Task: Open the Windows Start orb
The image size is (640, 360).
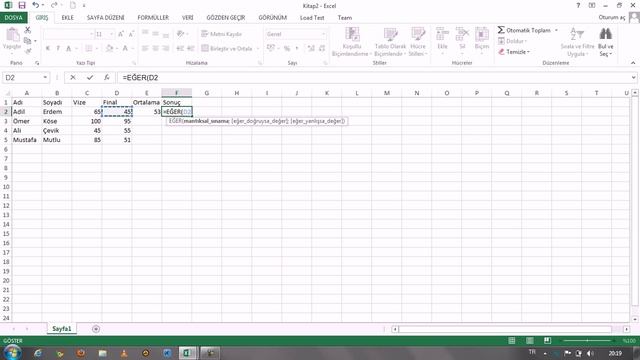Action: [13, 353]
